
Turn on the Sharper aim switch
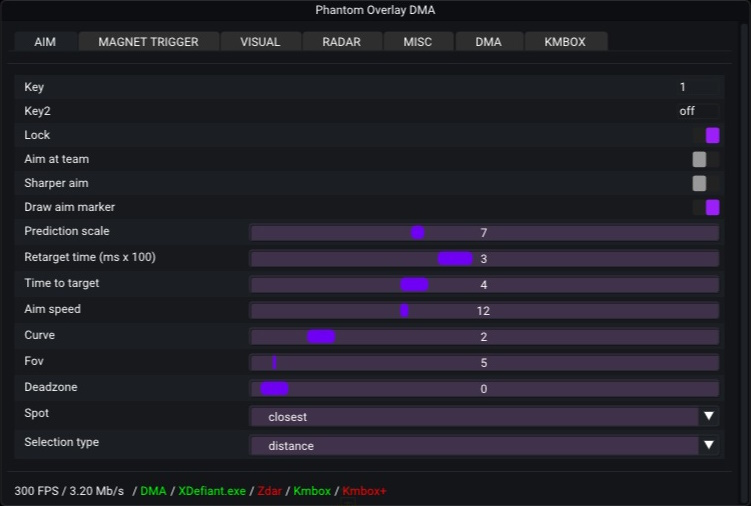706,183
